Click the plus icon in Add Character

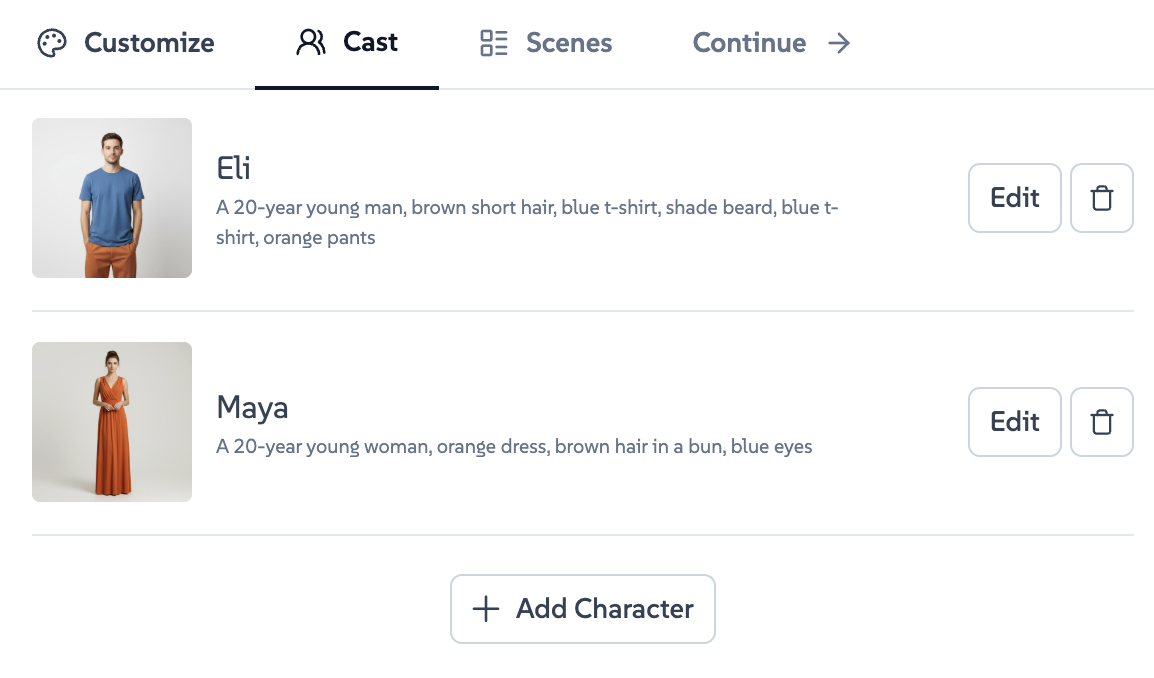[x=485, y=609]
